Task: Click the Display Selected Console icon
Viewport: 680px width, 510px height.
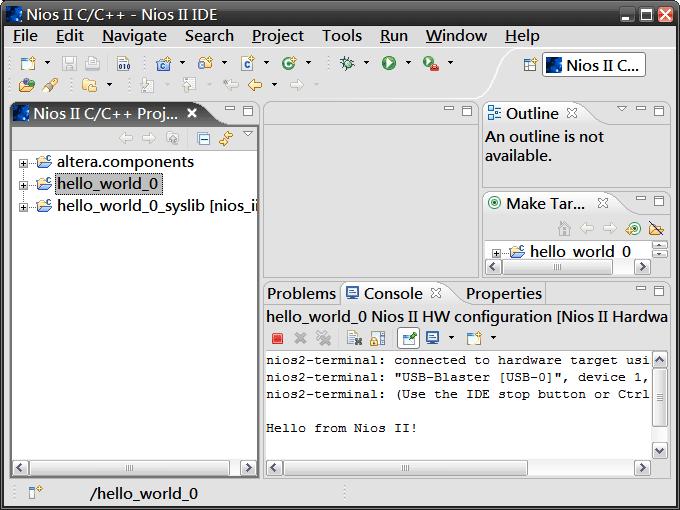Action: click(432, 338)
